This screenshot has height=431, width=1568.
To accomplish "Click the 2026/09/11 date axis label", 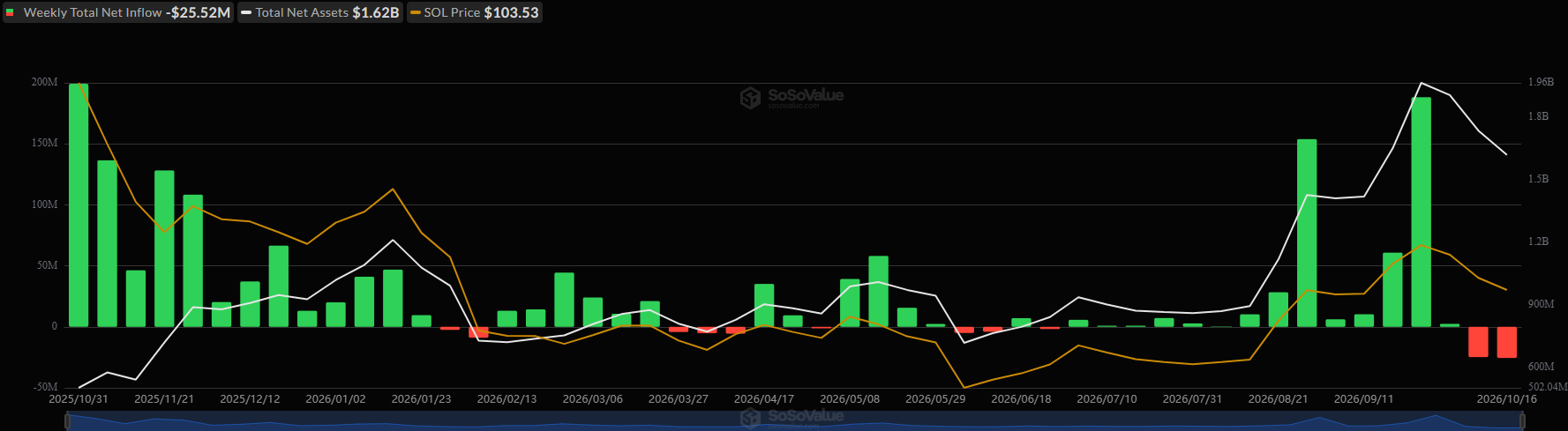I will point(1363,399).
